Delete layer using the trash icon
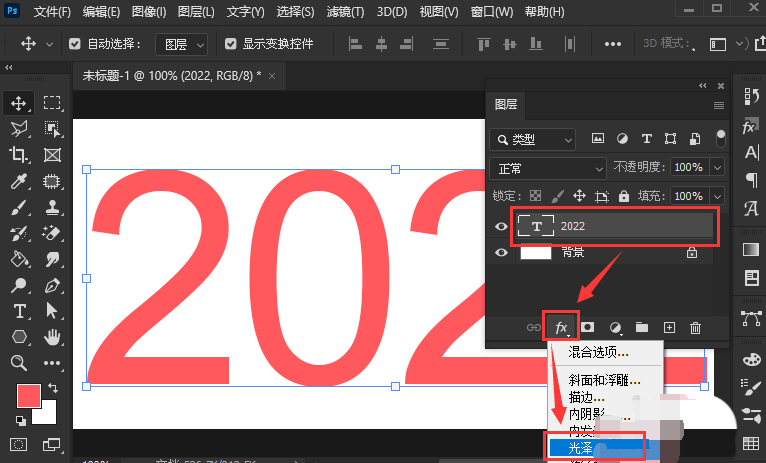Screen dimensions: 766x463 [x=696, y=327]
